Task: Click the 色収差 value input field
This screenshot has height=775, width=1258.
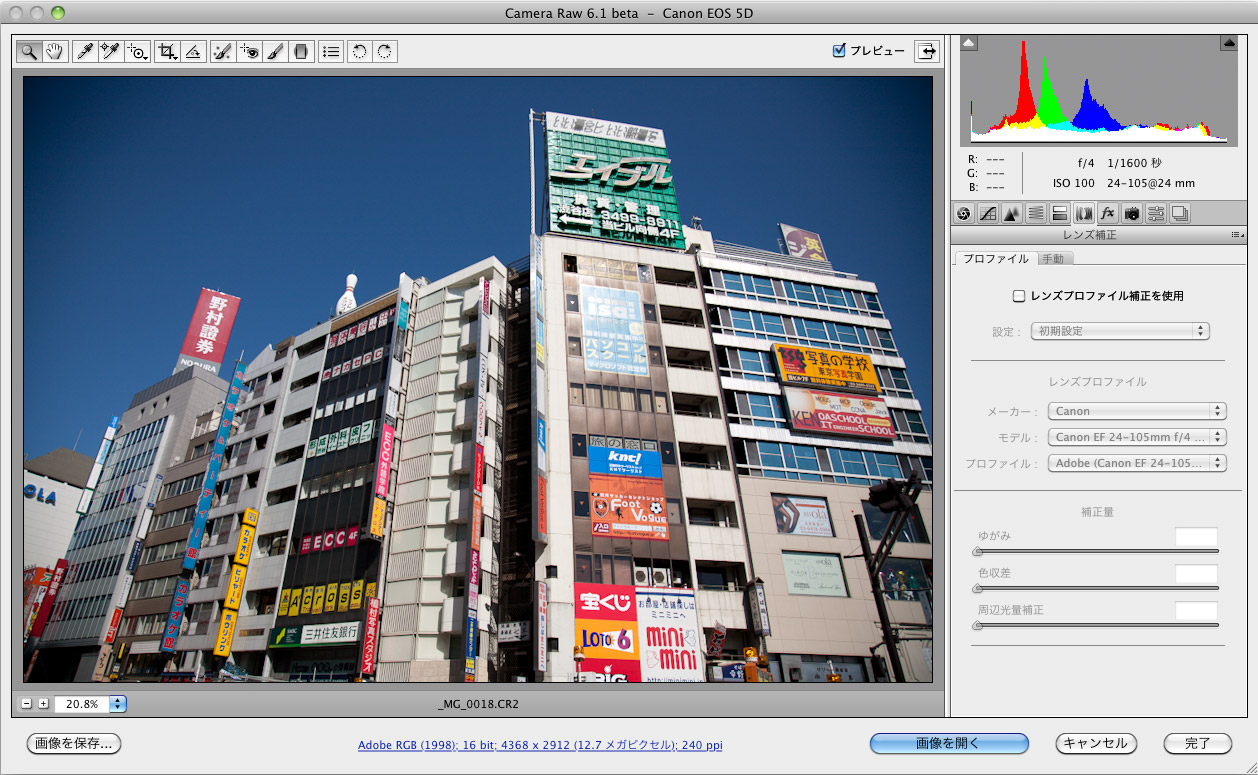Action: (1196, 574)
